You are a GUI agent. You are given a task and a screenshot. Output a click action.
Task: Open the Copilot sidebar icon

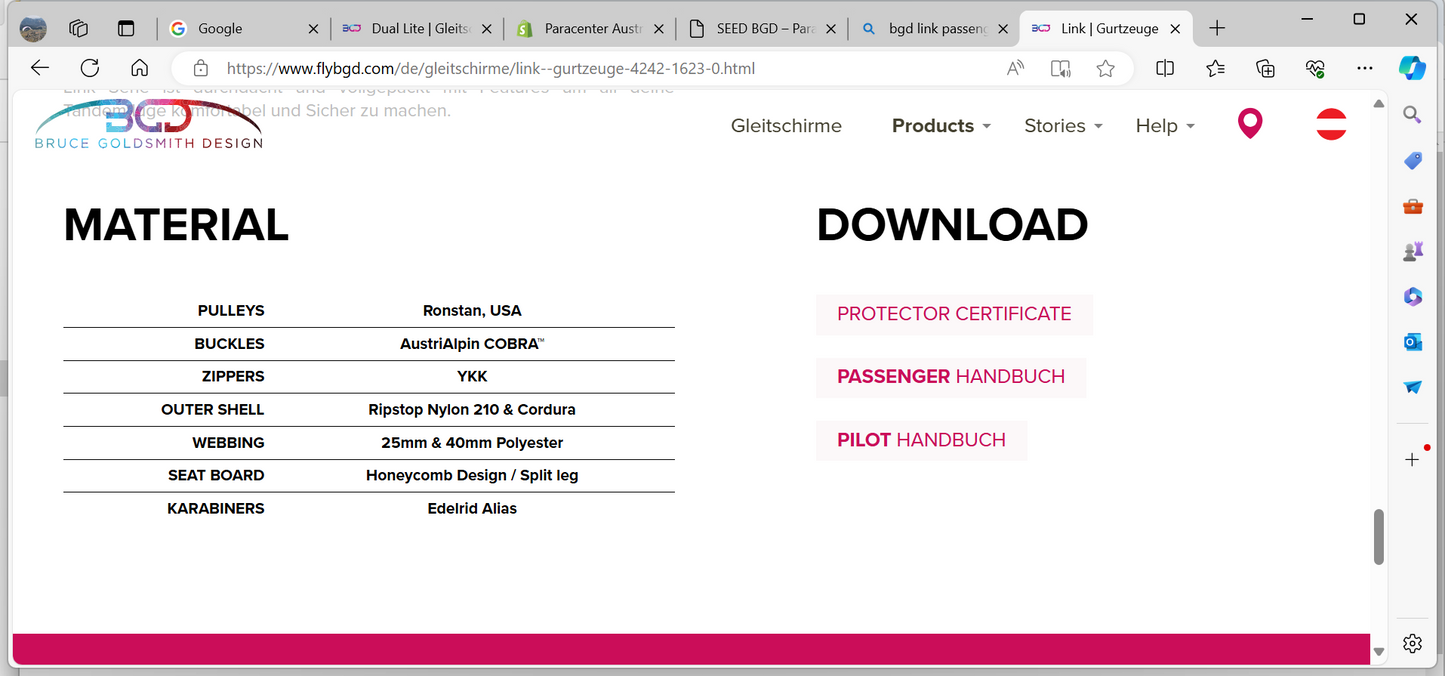click(1412, 68)
